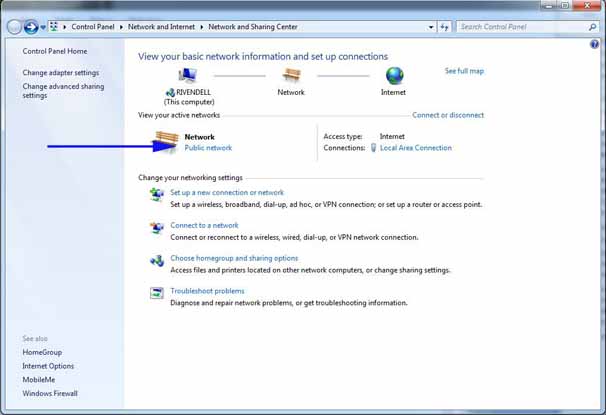Click the active network bench icon

[167, 141]
